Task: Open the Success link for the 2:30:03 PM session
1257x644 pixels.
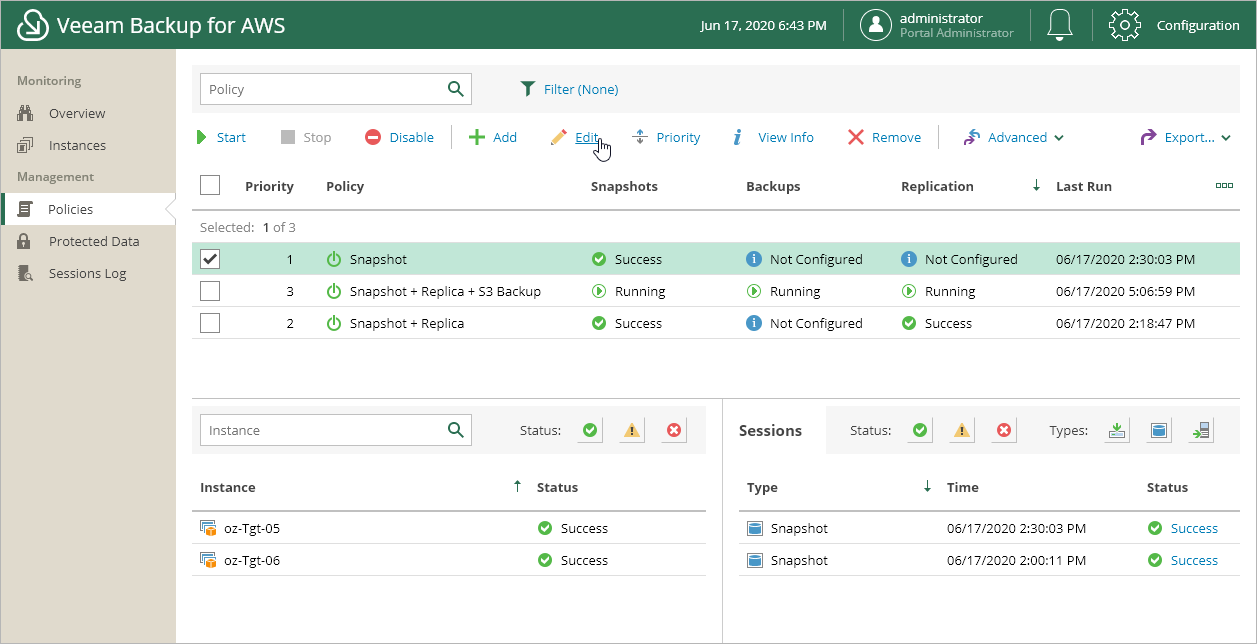Action: (1194, 528)
